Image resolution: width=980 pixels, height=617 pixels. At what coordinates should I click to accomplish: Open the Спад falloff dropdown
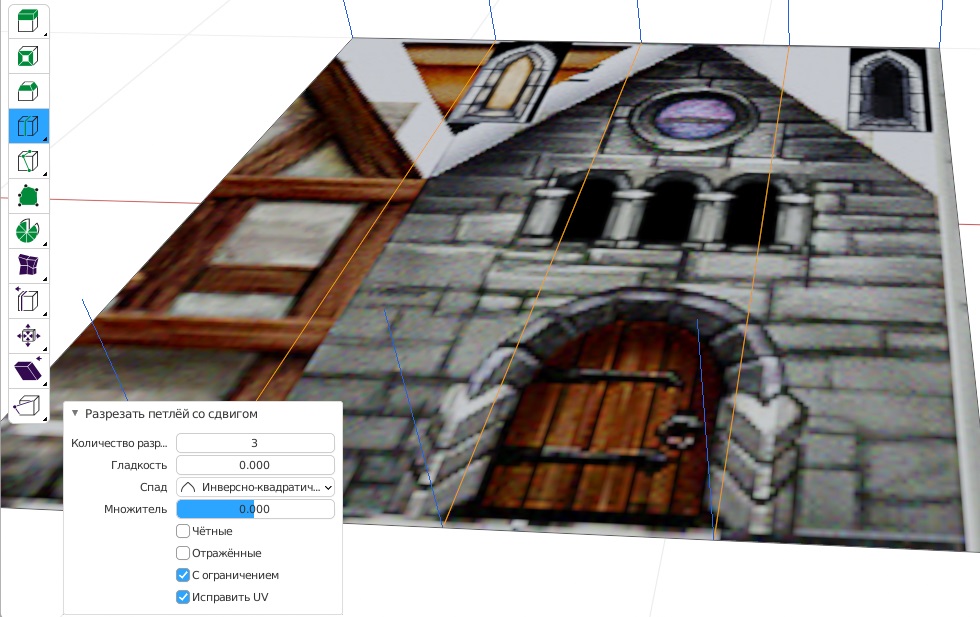pyautogui.click(x=255, y=487)
